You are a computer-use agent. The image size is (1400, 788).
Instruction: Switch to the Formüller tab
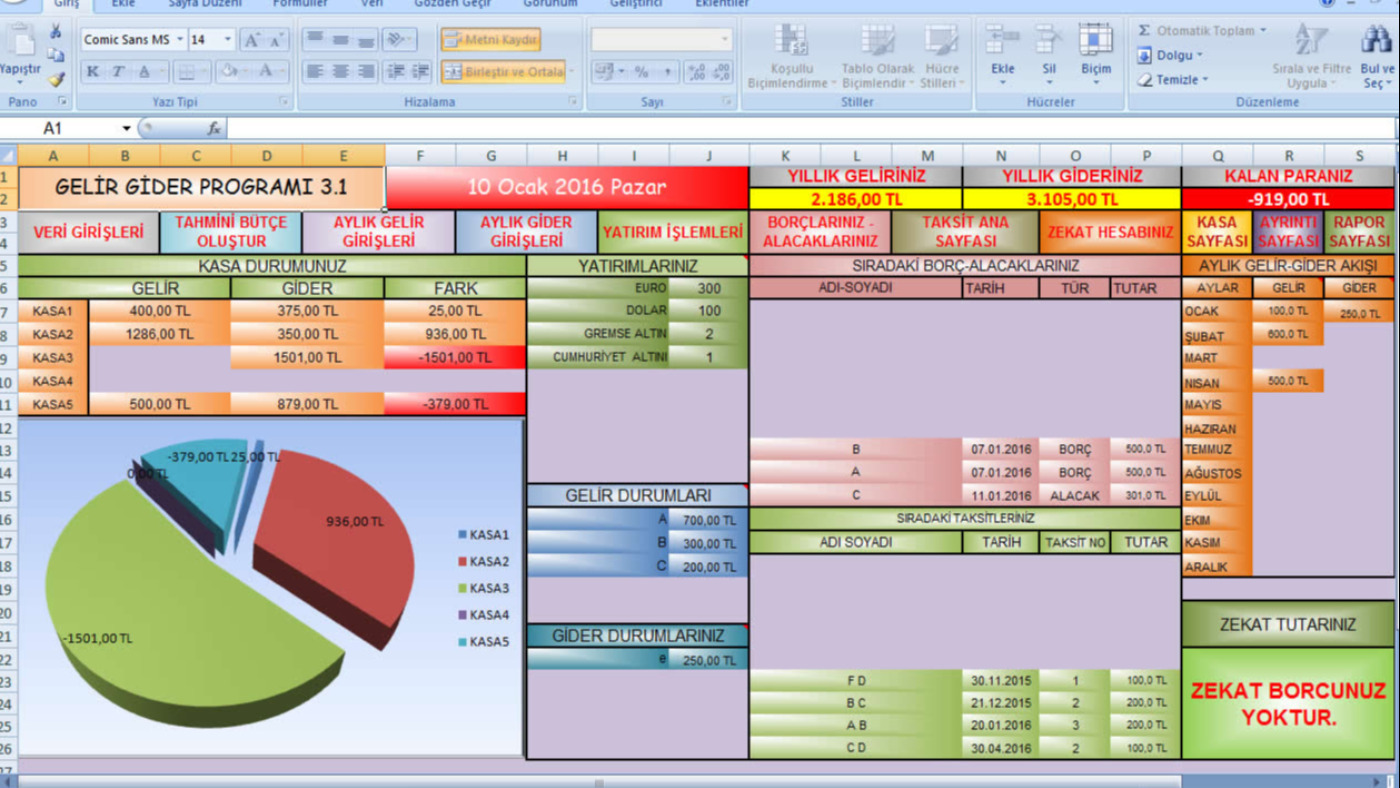pyautogui.click(x=300, y=4)
